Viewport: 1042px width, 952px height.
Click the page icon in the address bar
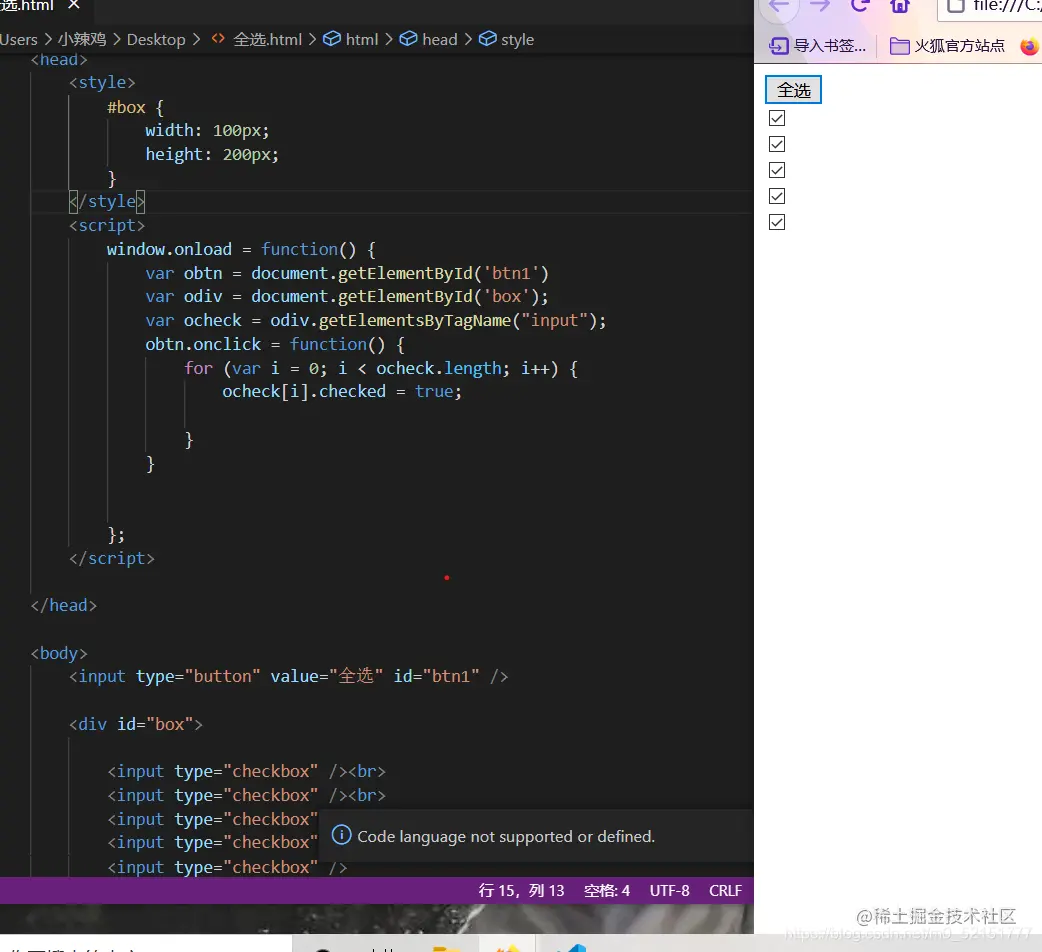[x=956, y=6]
